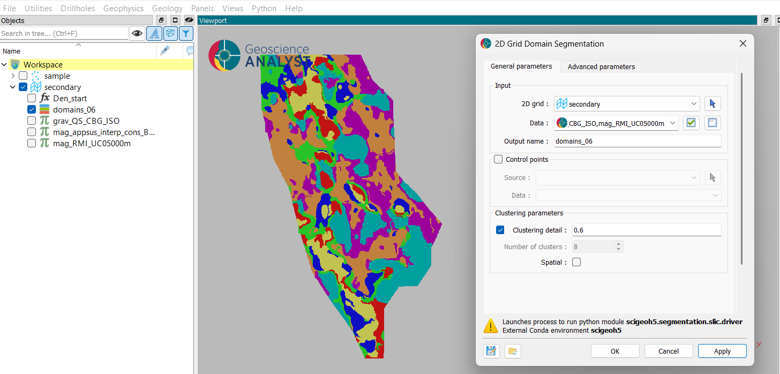Pick 2D grid from viewport using arrow button
This screenshot has width=780, height=374.
(712, 104)
